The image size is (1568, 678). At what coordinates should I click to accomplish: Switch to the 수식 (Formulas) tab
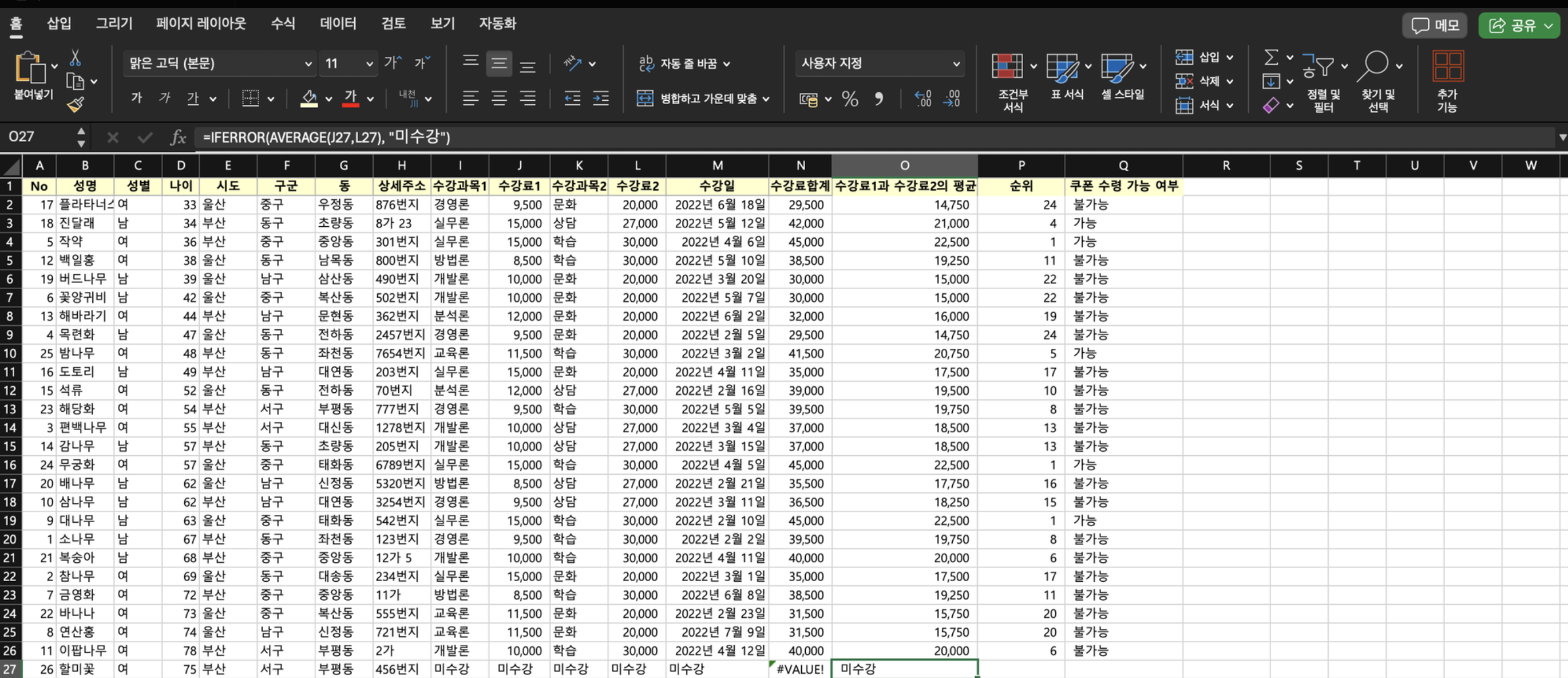(283, 23)
